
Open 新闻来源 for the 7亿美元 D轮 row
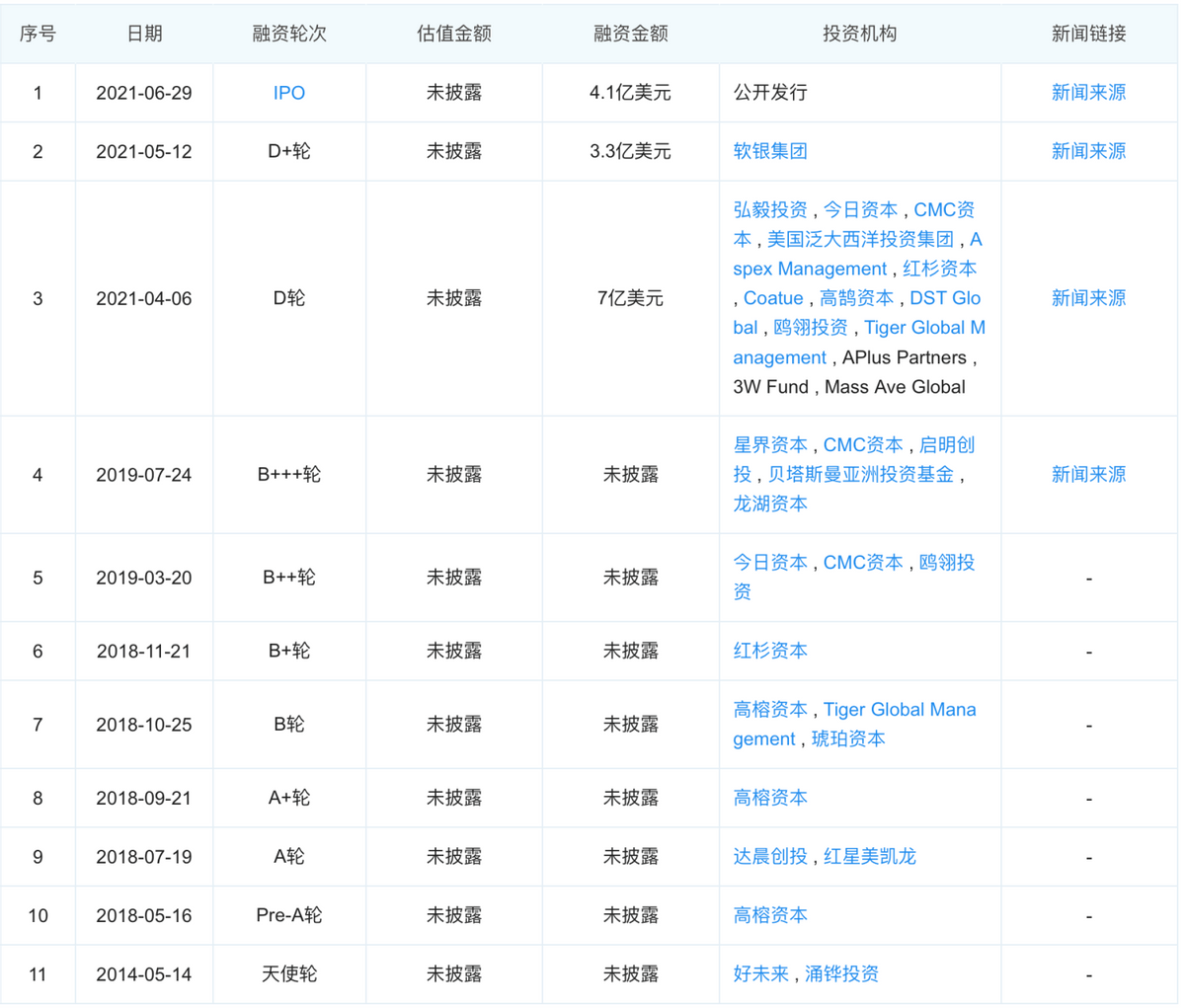coord(1088,298)
